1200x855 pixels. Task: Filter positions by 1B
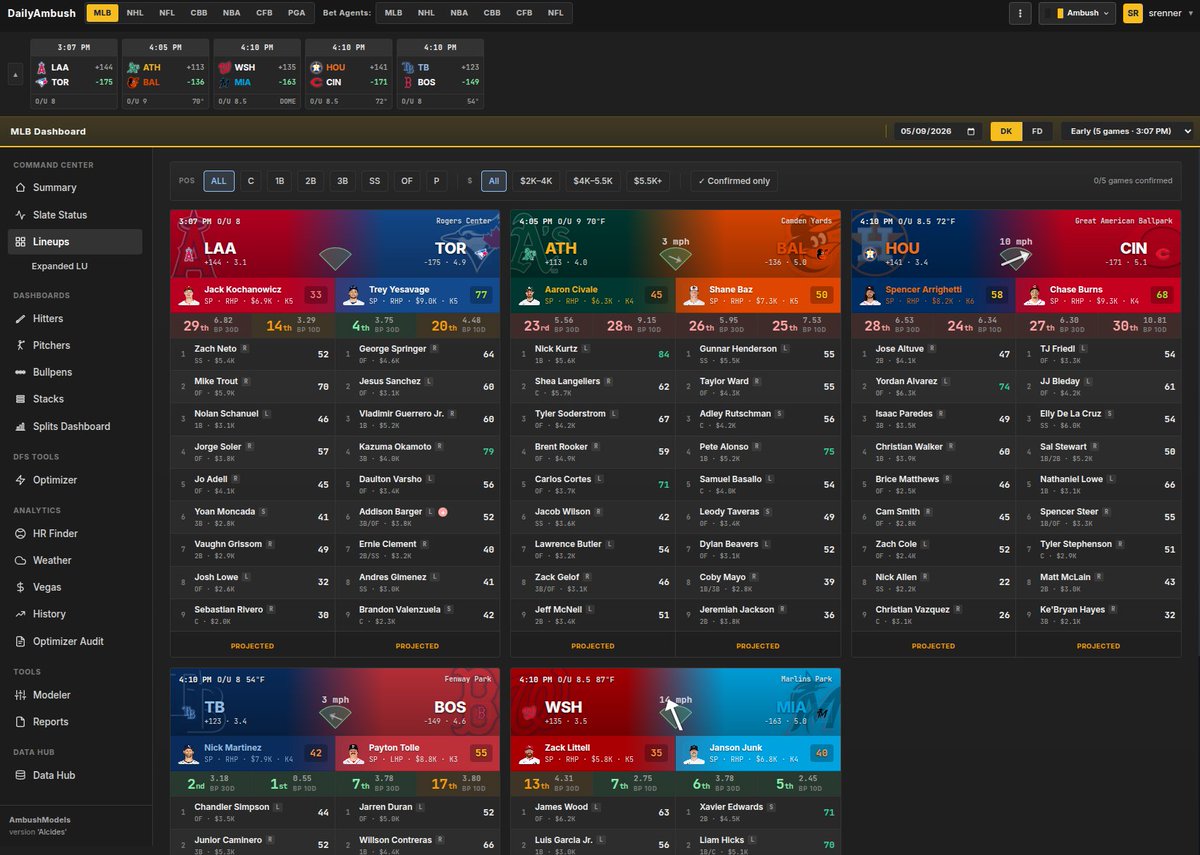pyautogui.click(x=280, y=181)
